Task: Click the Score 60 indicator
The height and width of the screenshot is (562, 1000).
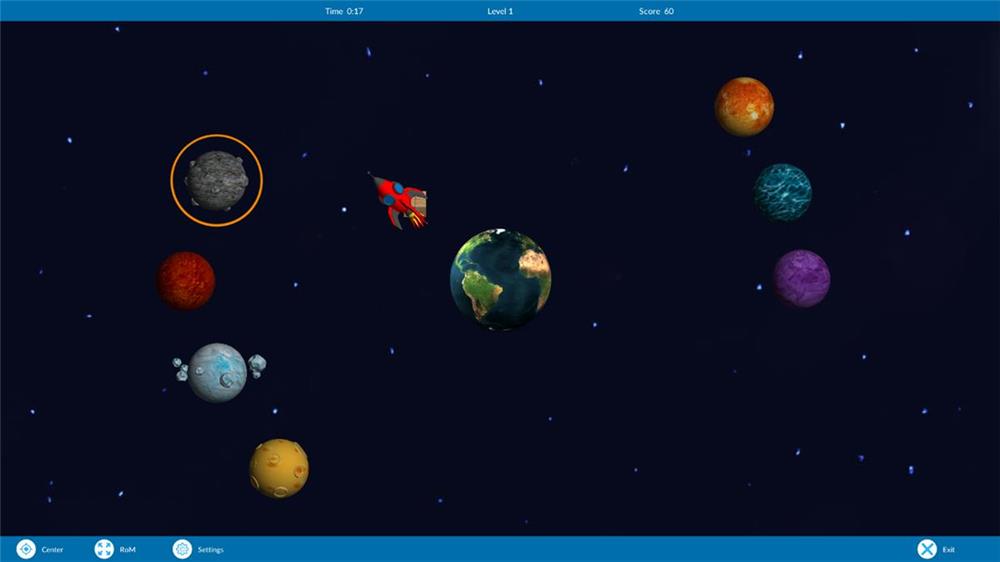Action: point(656,11)
